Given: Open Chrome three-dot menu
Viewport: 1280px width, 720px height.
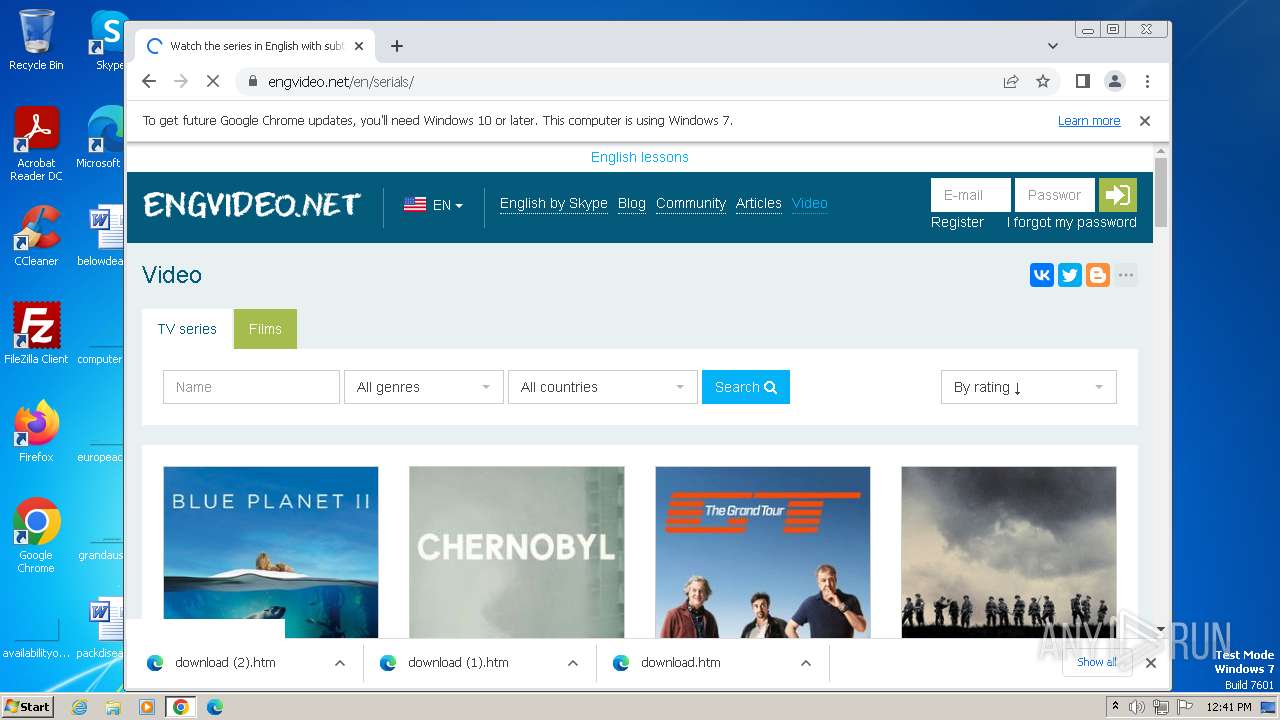Looking at the screenshot, I should (x=1147, y=82).
